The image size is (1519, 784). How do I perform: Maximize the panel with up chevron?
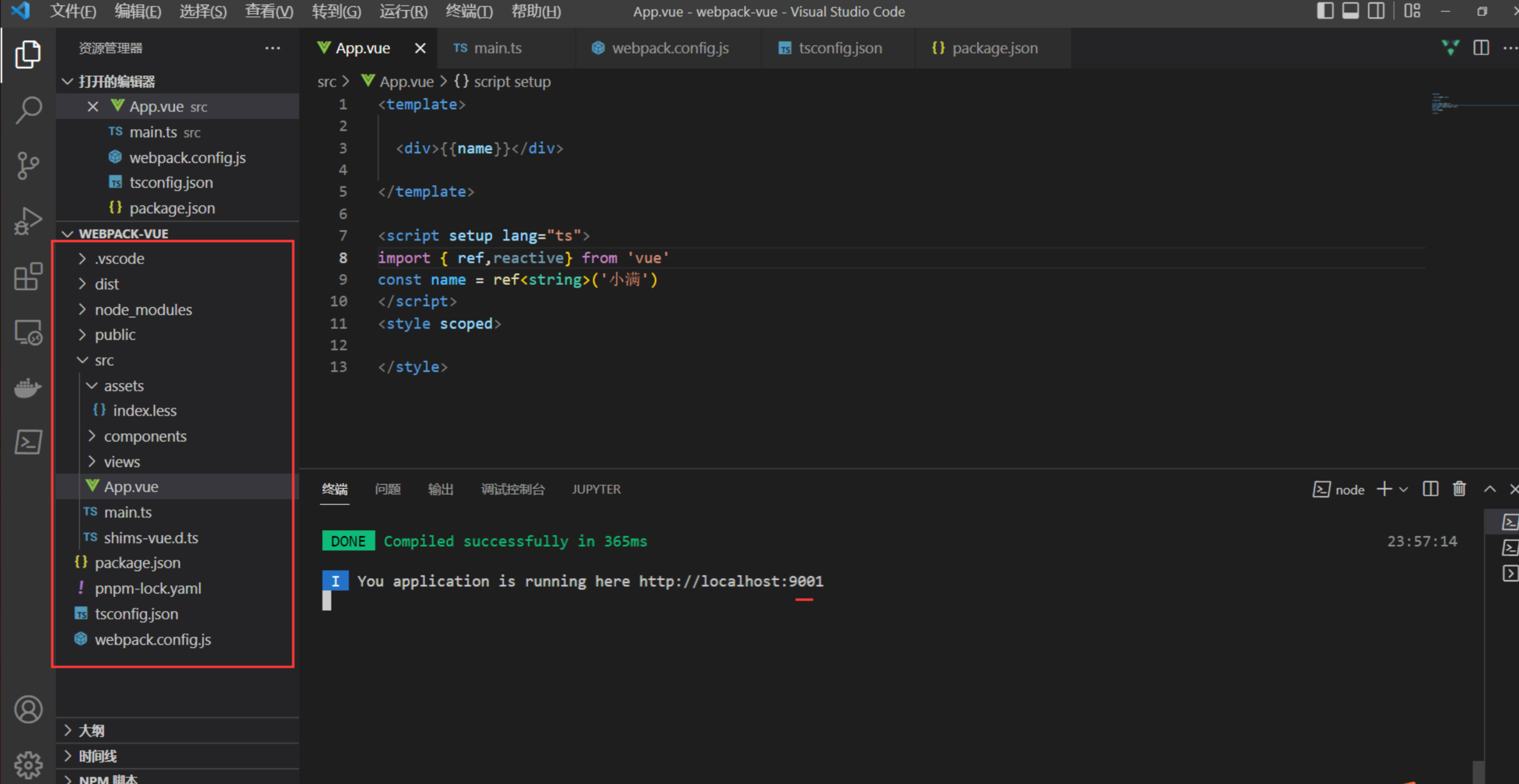pyautogui.click(x=1489, y=489)
